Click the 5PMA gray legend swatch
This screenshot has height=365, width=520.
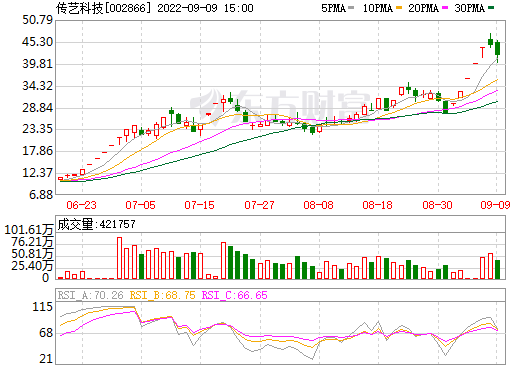pyautogui.click(x=351, y=8)
